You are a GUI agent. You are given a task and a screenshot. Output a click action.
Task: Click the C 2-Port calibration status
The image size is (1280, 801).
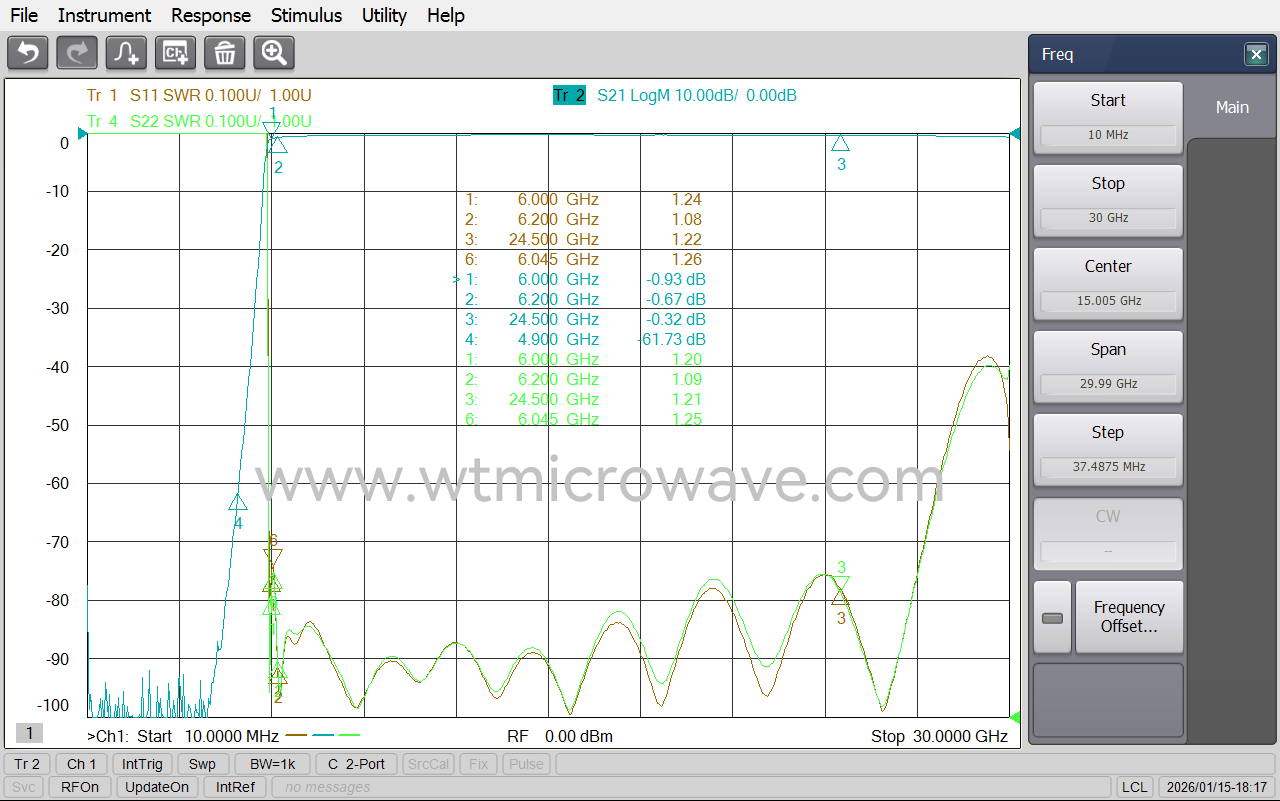coord(356,763)
